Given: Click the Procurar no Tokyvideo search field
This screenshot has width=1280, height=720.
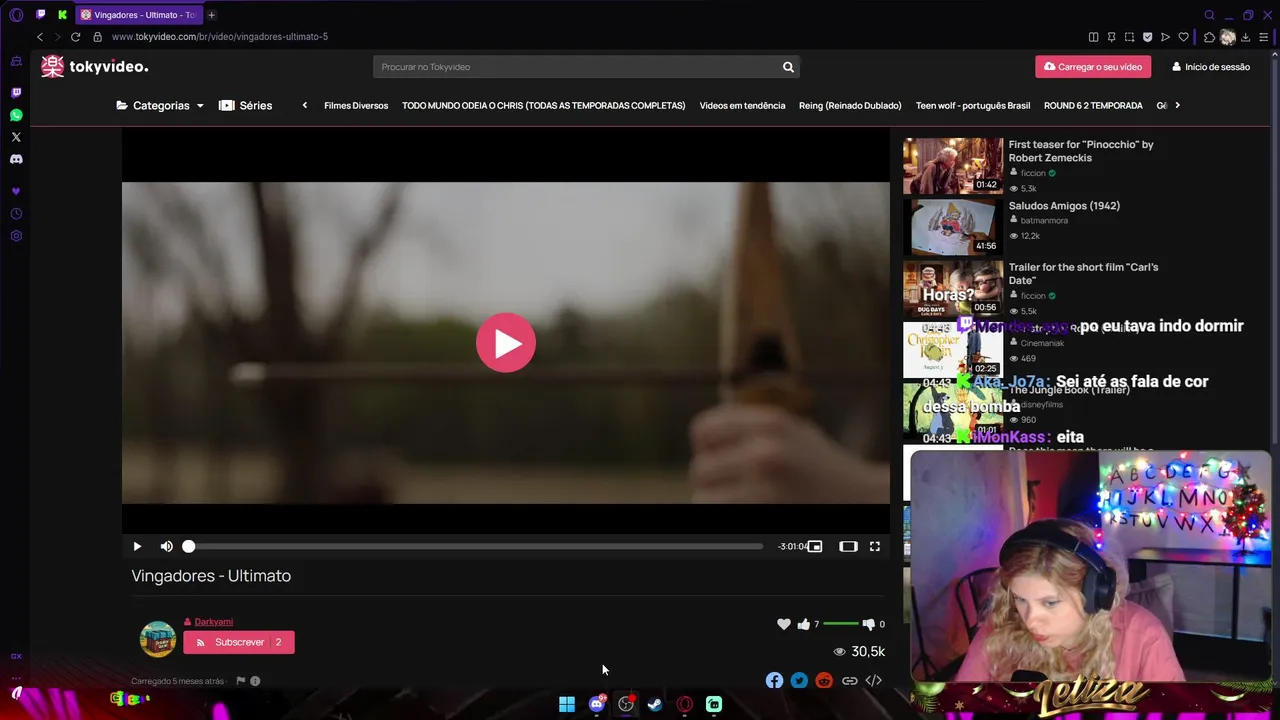Looking at the screenshot, I should 575,67.
